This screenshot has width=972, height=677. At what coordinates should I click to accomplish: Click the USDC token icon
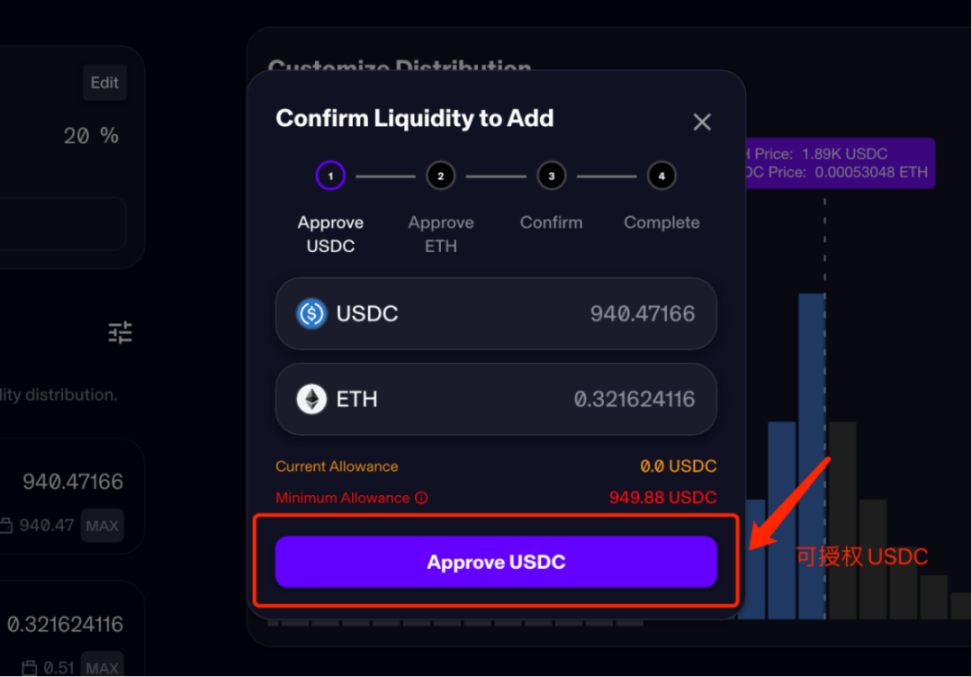(x=312, y=314)
